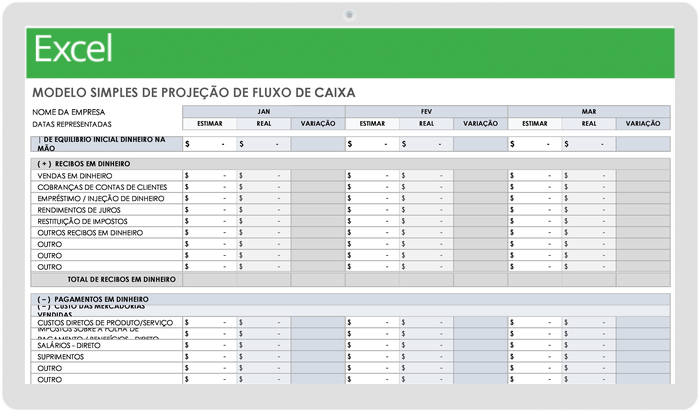Click the VARIAÇÃO column header under MAR

(x=643, y=123)
